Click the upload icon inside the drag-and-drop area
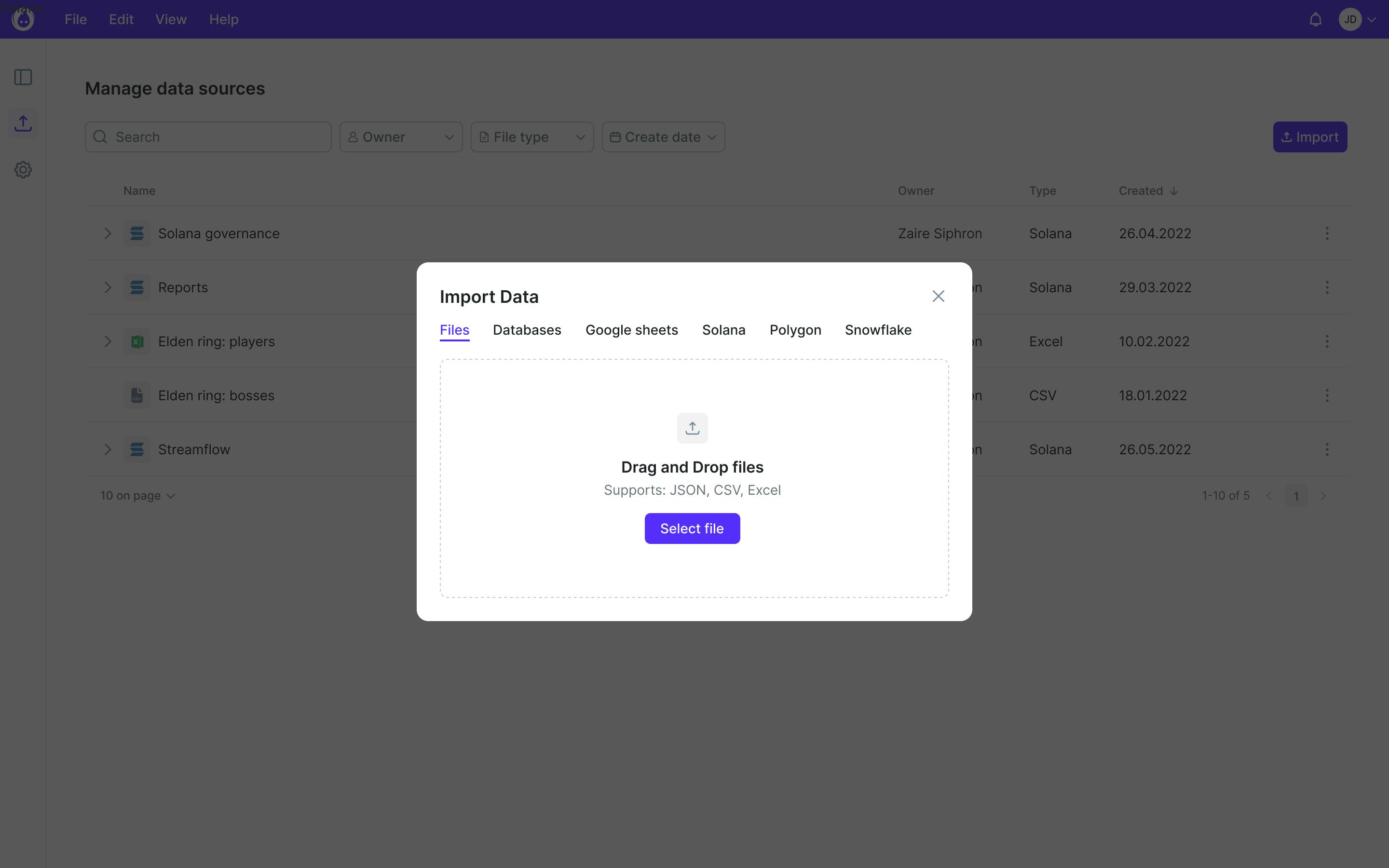Screen dimensions: 1389x868 click(692, 428)
